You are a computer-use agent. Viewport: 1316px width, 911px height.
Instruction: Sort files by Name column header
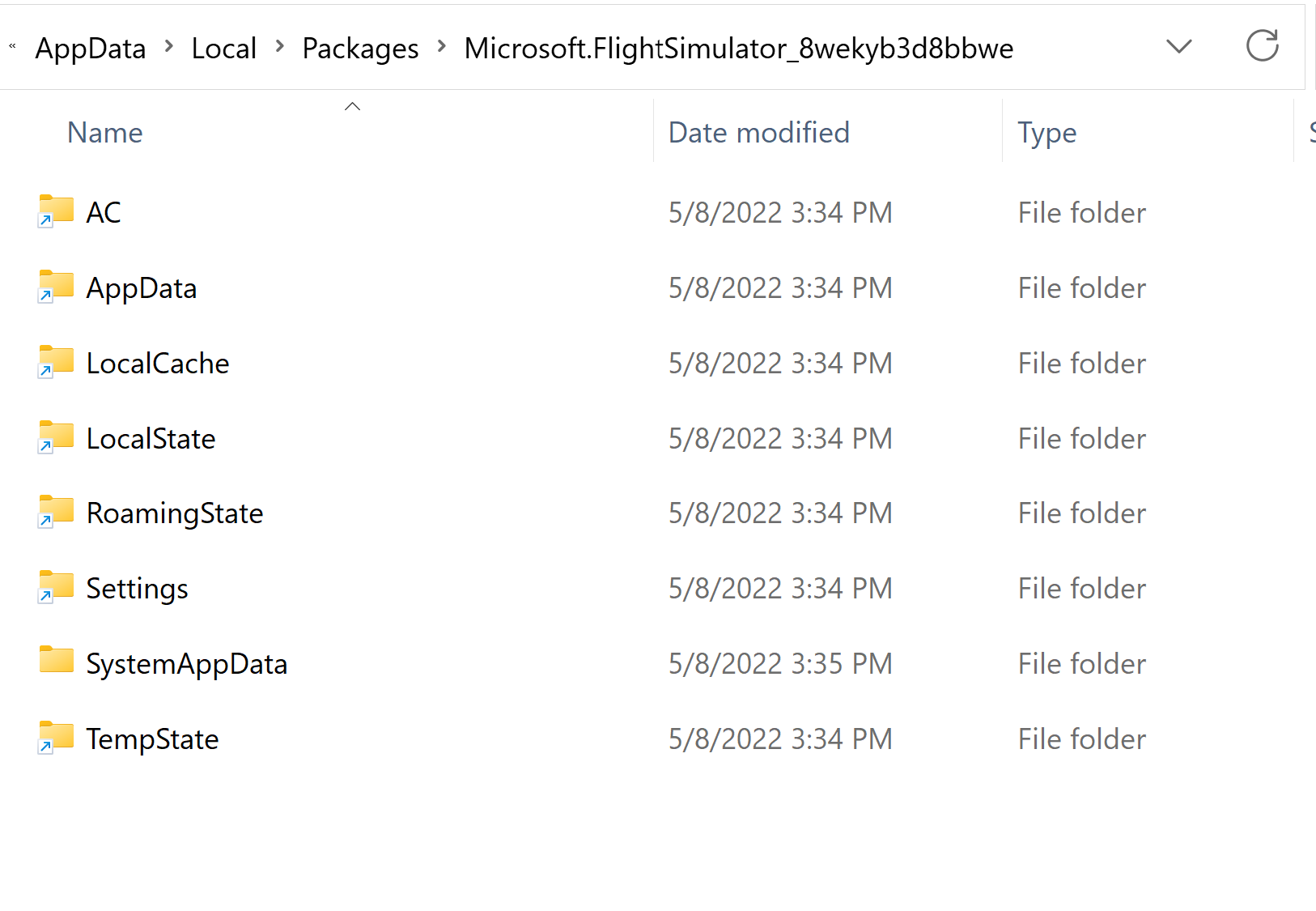[105, 133]
